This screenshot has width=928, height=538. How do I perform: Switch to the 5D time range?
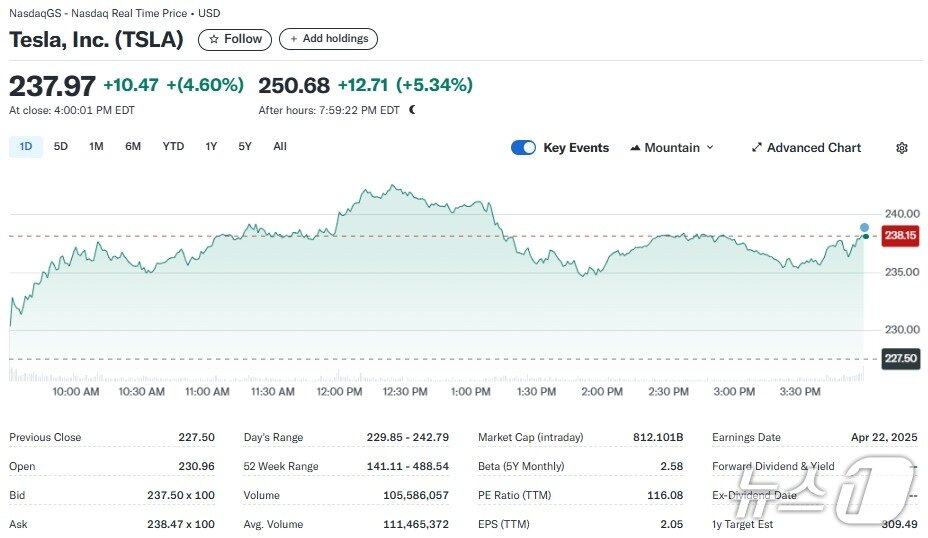(61, 147)
